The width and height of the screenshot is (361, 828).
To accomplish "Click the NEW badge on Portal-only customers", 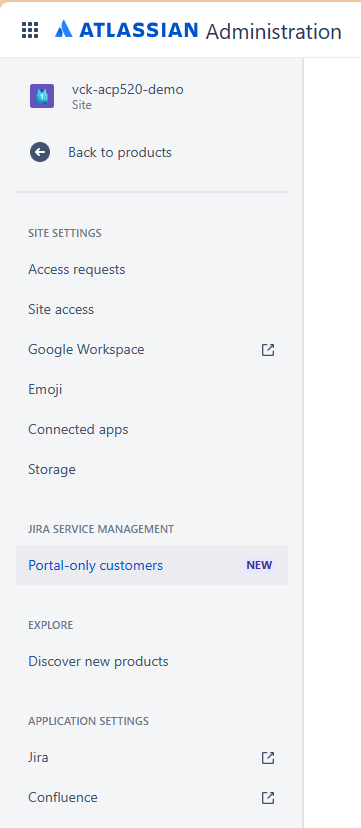I will click(x=259, y=565).
